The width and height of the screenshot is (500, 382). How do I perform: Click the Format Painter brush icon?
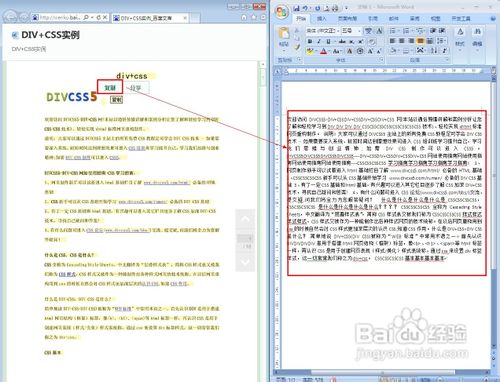(x=297, y=47)
